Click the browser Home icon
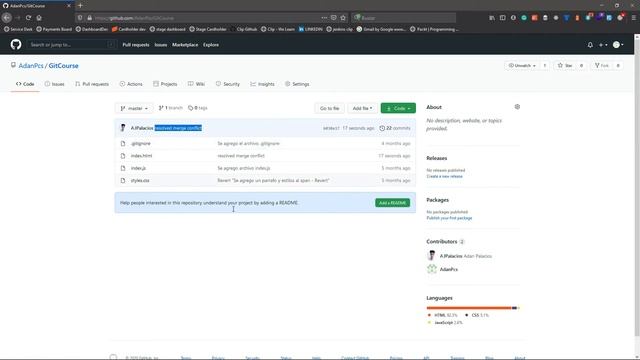The height and width of the screenshot is (360, 640). click(x=39, y=18)
